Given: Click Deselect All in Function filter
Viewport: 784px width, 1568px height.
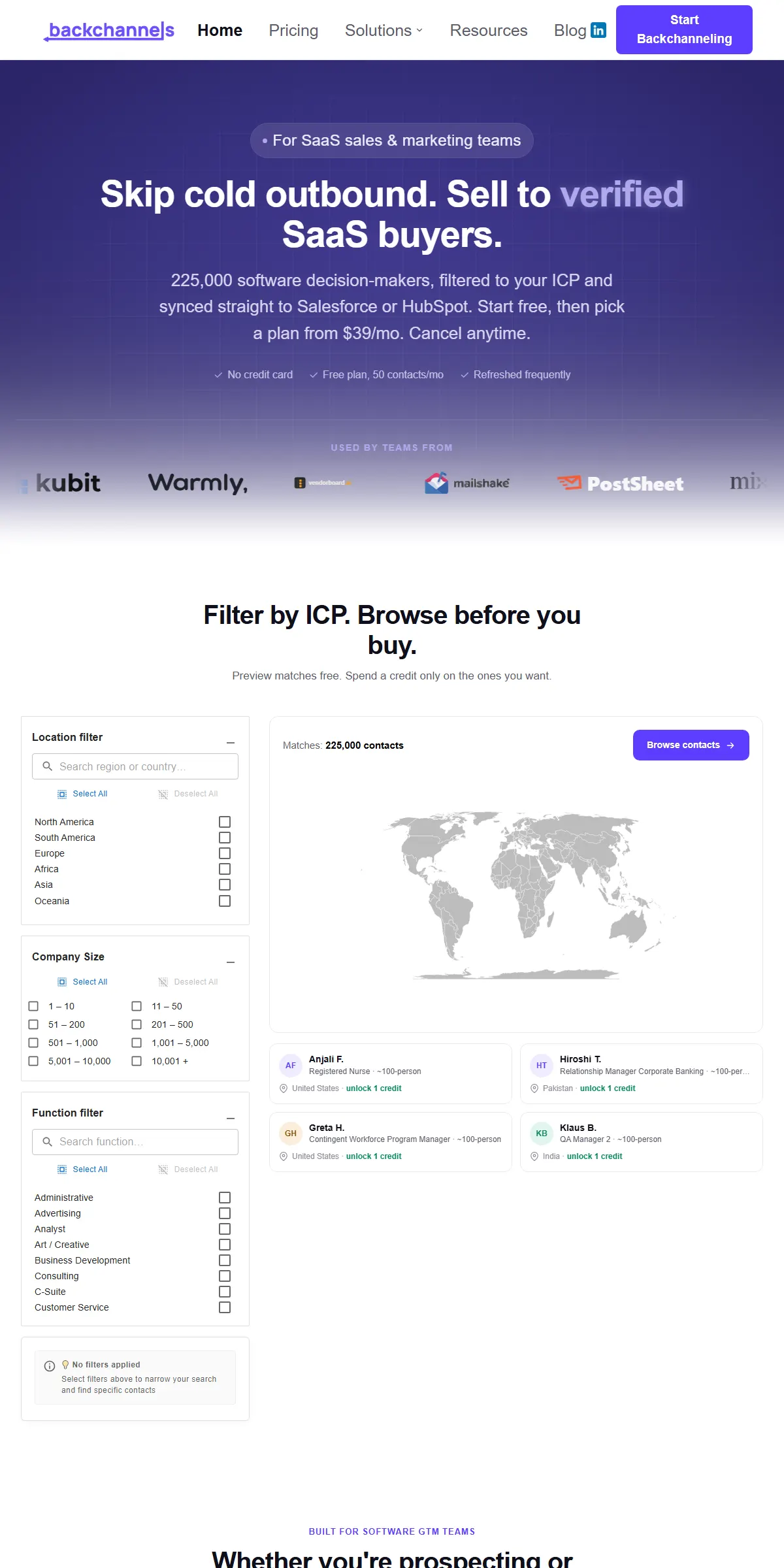Looking at the screenshot, I should [x=188, y=1169].
